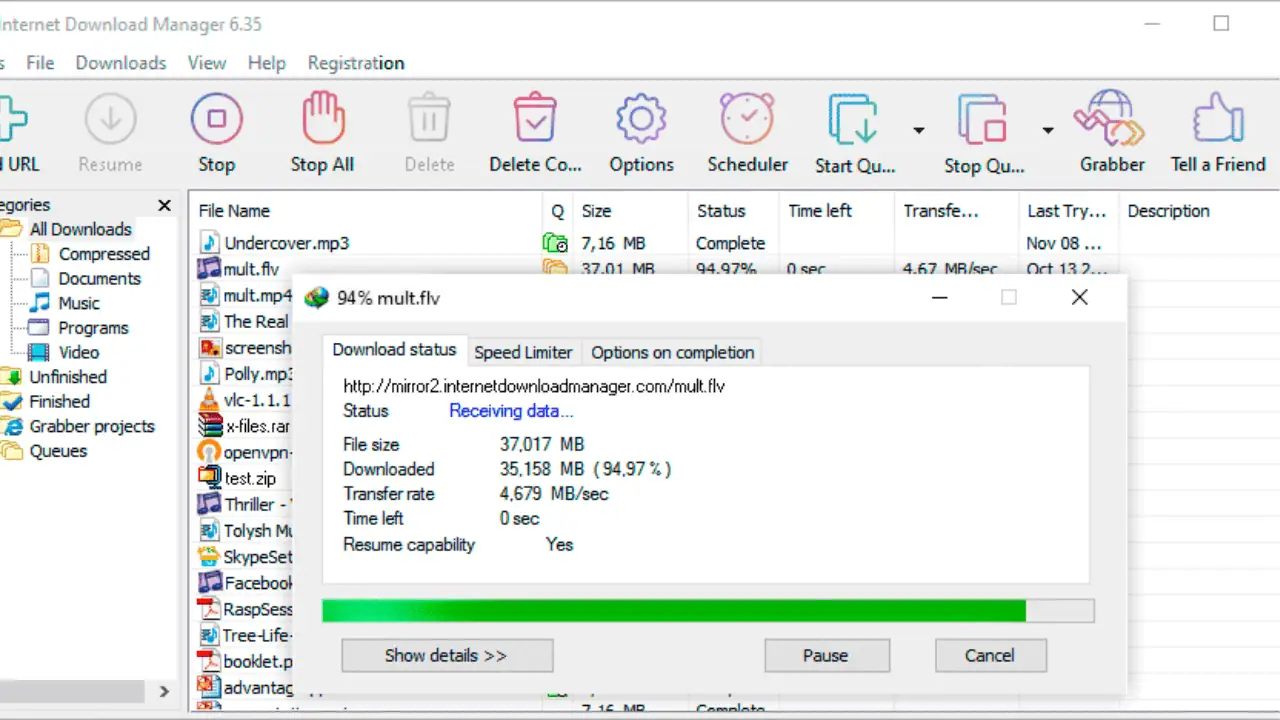Select the Programs category

click(x=94, y=327)
